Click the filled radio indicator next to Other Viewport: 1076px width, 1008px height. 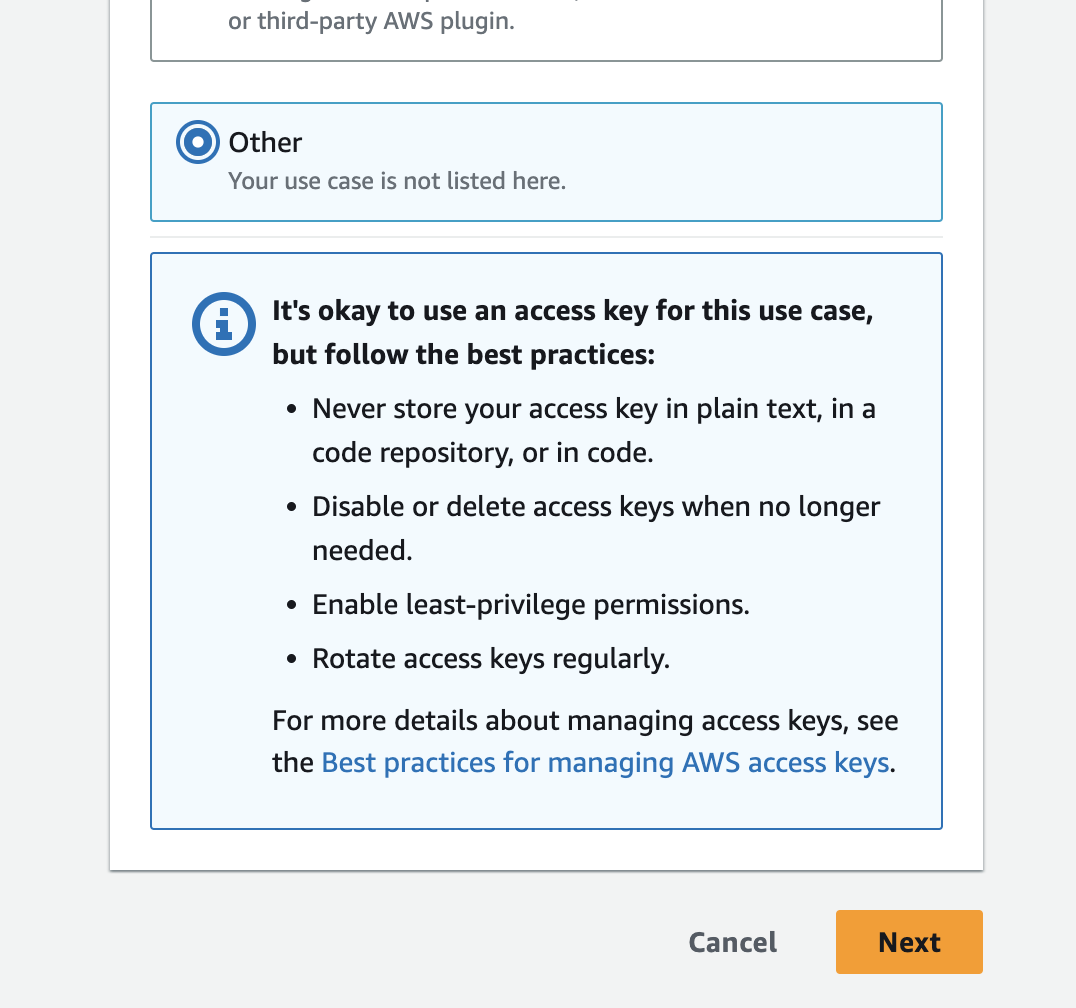tap(197, 142)
